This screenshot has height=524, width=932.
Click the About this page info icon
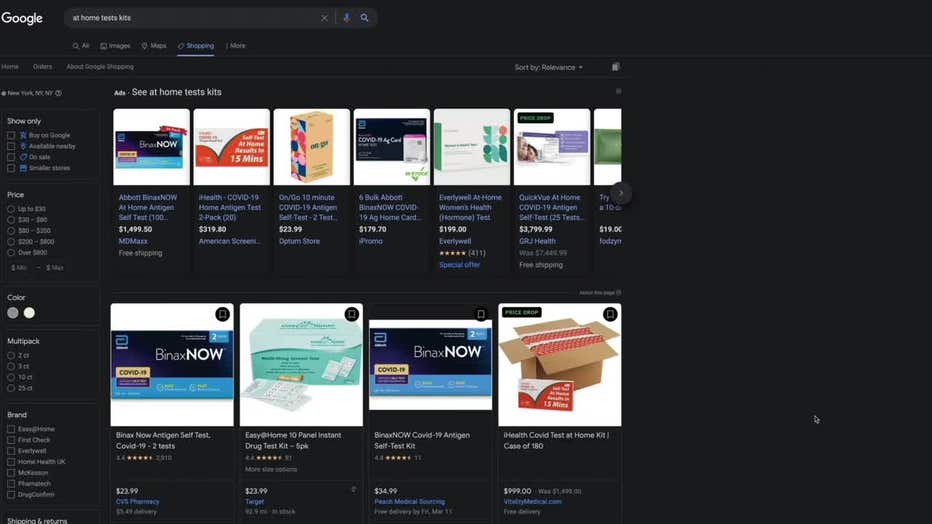[x=619, y=293]
